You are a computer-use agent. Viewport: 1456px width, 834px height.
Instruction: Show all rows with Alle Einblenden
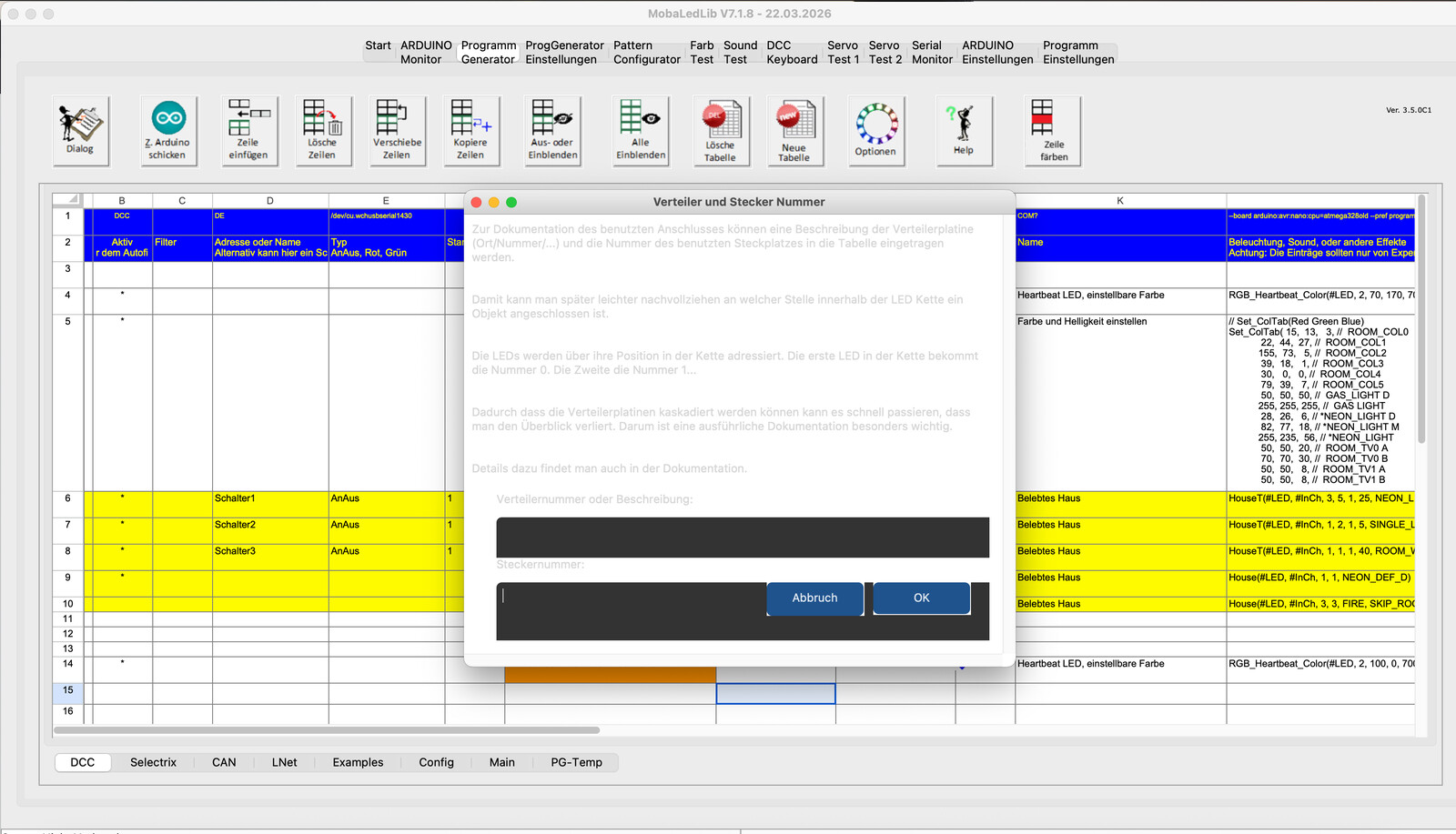(x=641, y=130)
